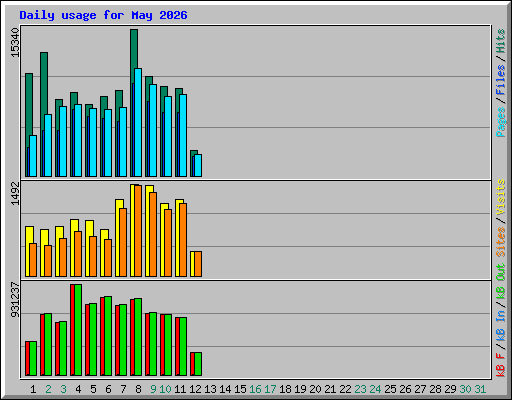
Task: Click the 'Daily usage for May 2026' title
Action: [x=103, y=15]
